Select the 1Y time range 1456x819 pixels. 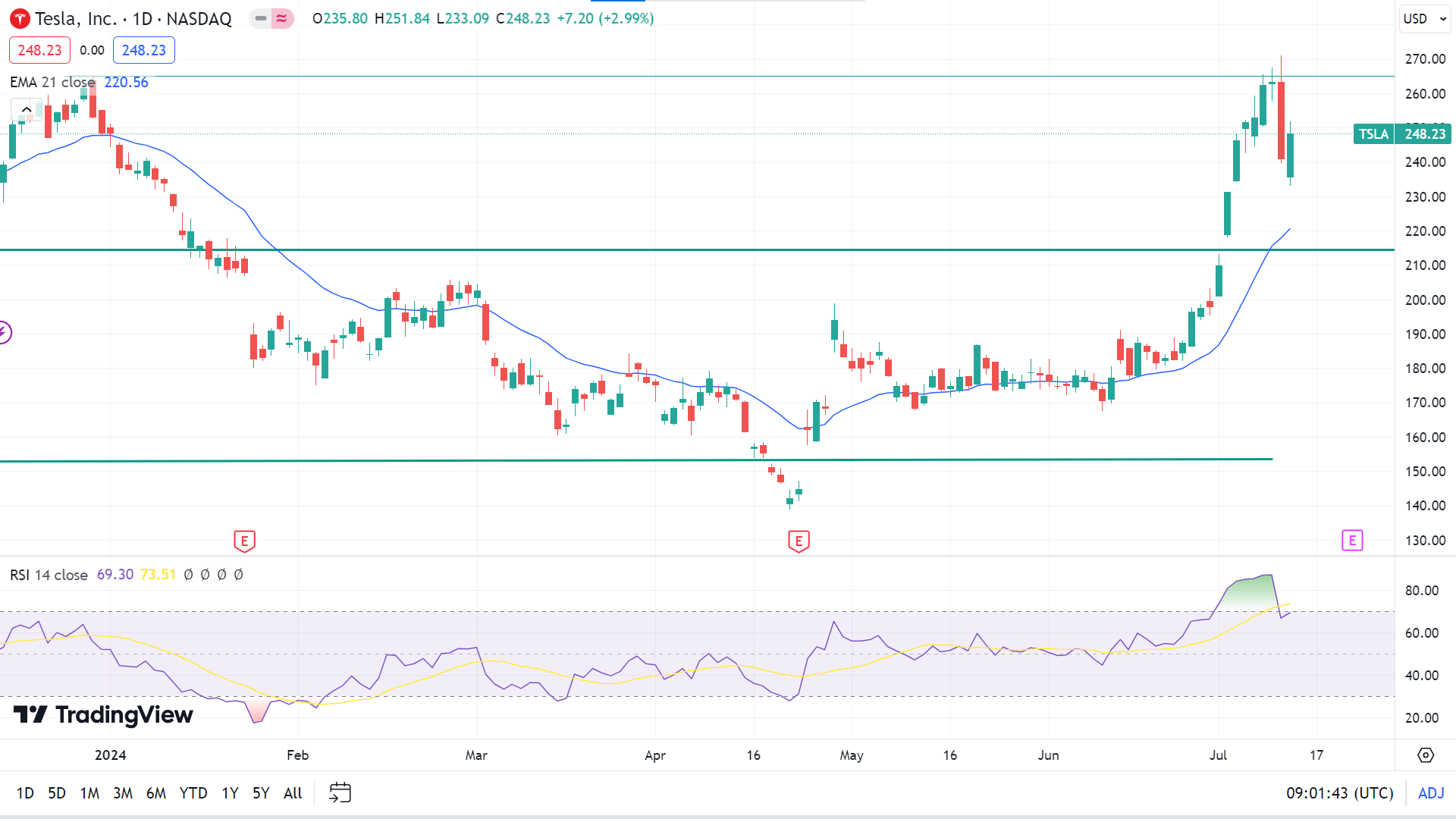(230, 793)
